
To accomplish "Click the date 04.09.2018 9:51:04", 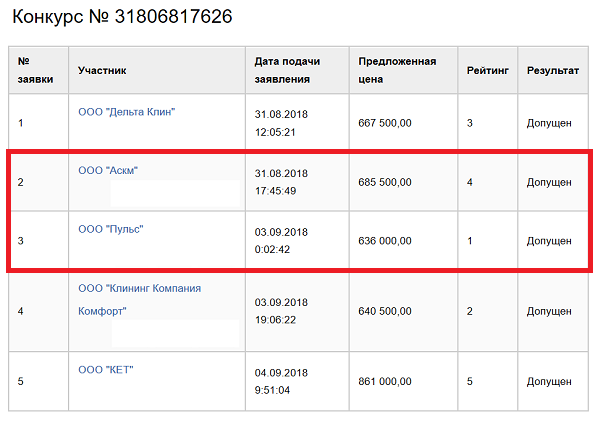I will tap(283, 381).
